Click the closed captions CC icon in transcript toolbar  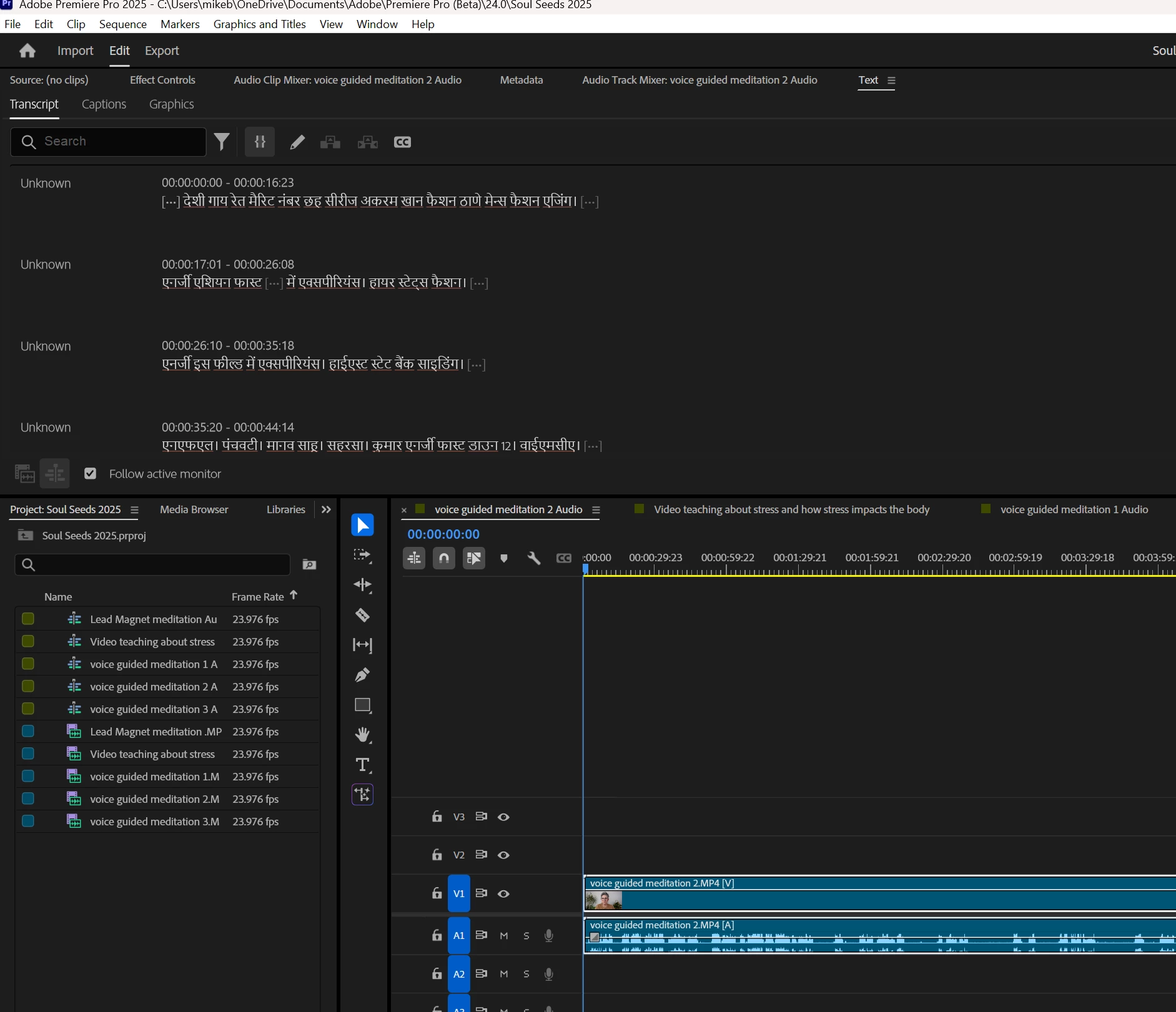tap(402, 142)
